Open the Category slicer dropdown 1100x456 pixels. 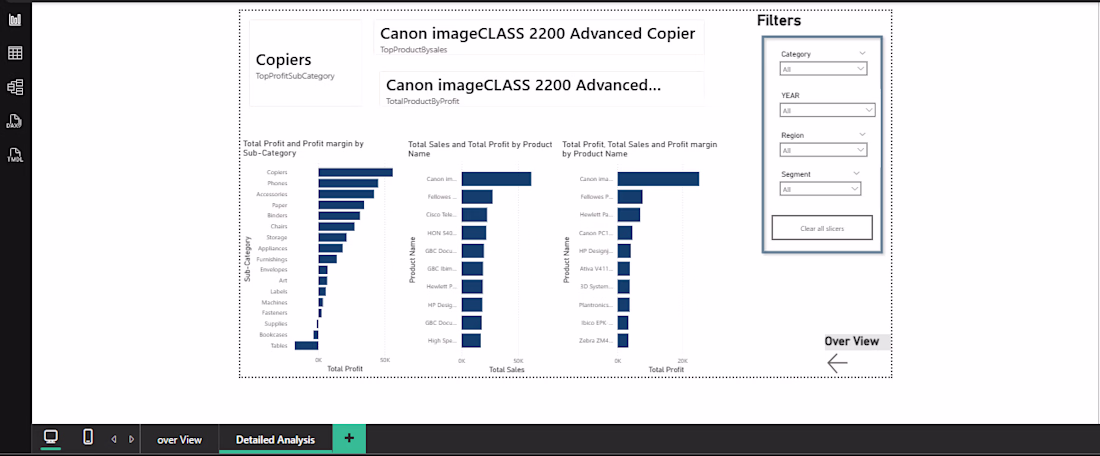[x=824, y=69]
